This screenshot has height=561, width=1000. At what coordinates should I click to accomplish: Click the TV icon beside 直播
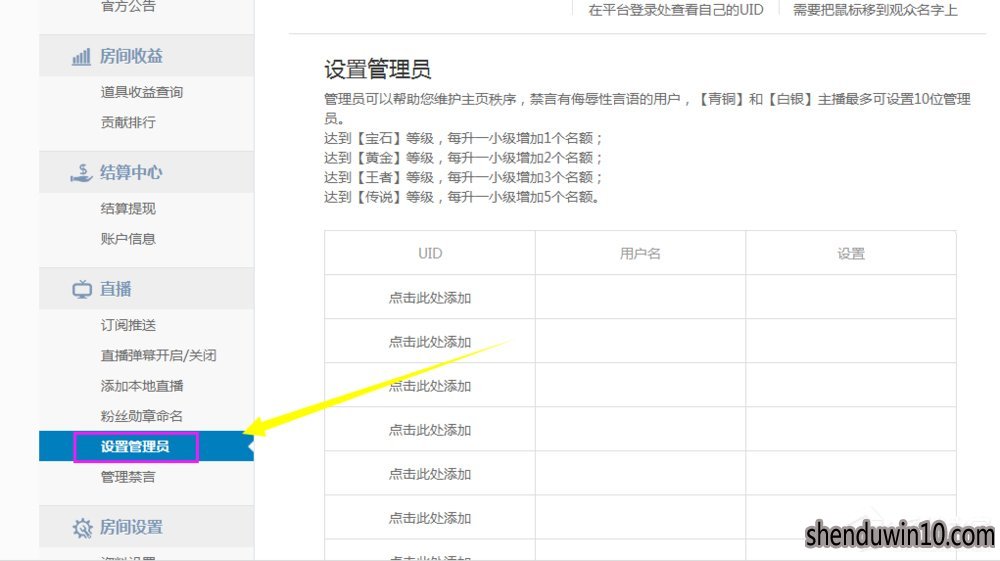(82, 289)
